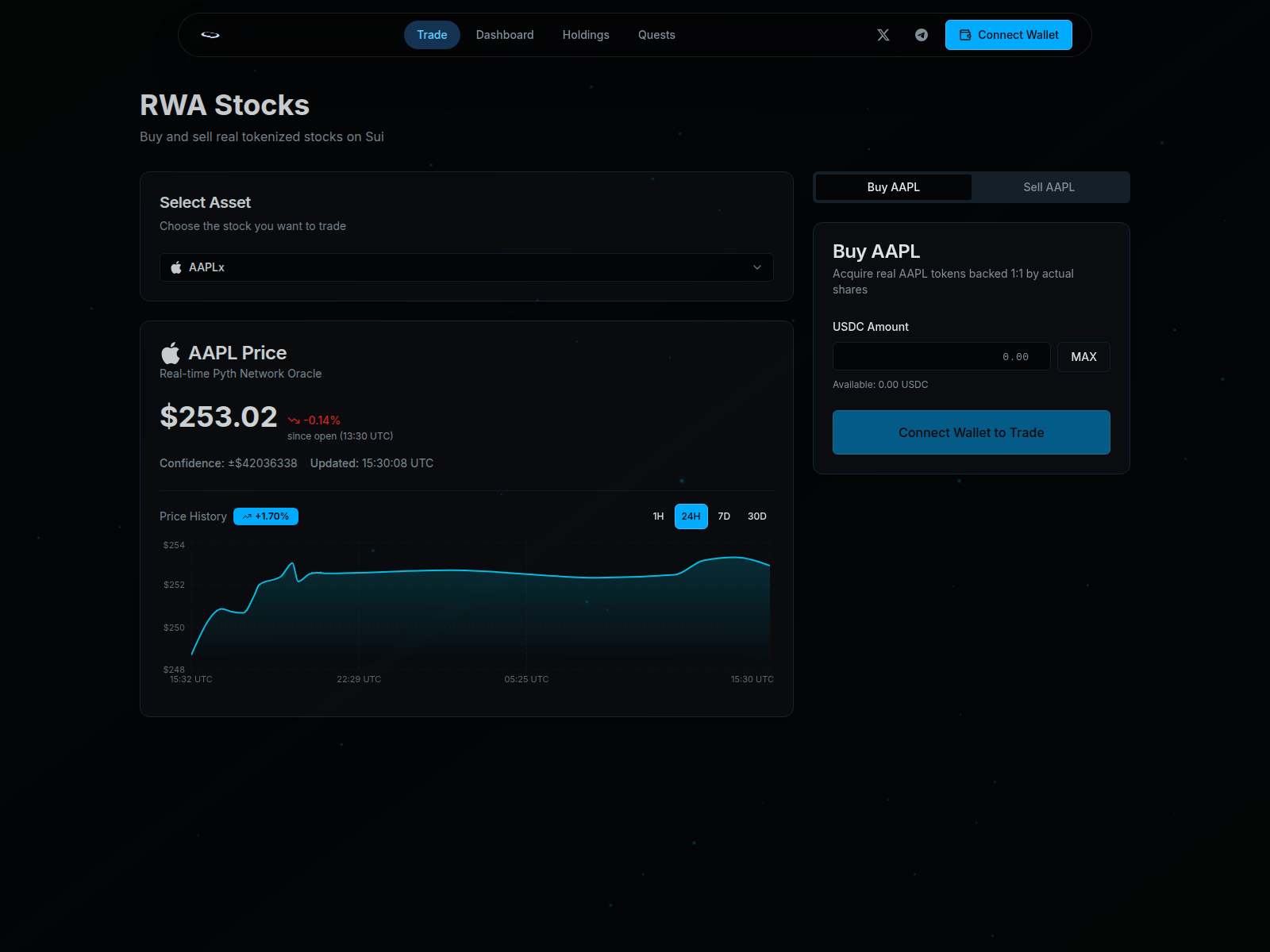This screenshot has height=952, width=1270.
Task: Click the RWA Stocks heading
Action: pyautogui.click(x=225, y=106)
